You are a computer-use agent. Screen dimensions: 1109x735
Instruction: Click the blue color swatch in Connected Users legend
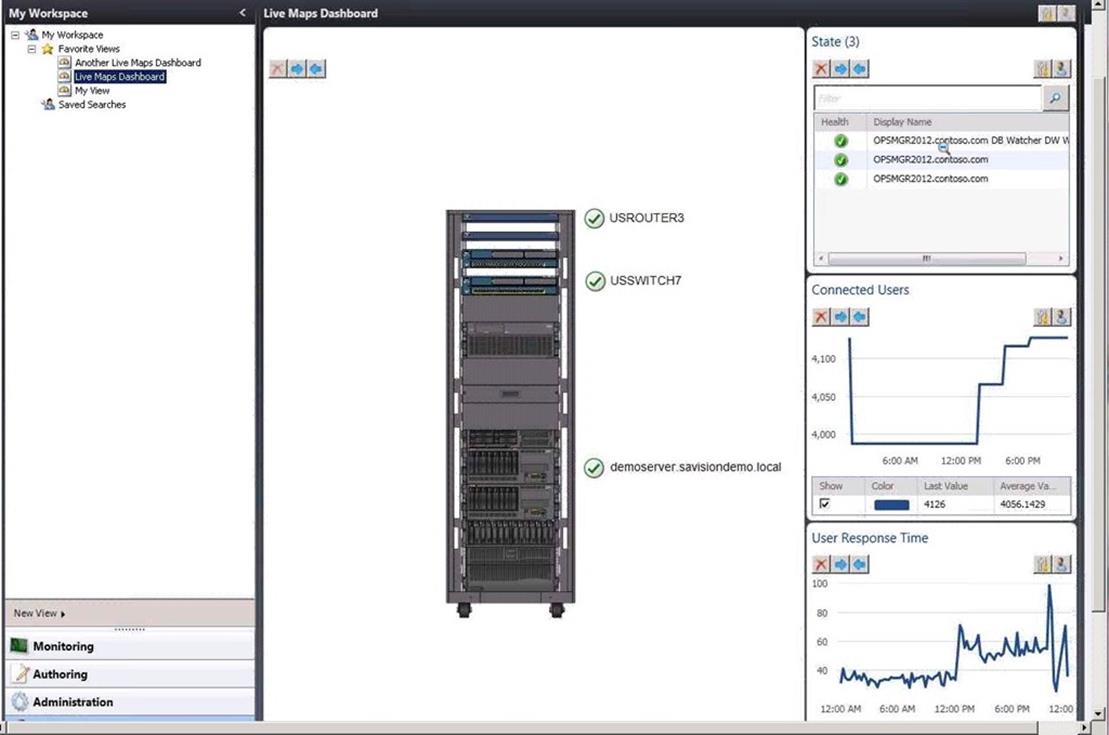[891, 504]
